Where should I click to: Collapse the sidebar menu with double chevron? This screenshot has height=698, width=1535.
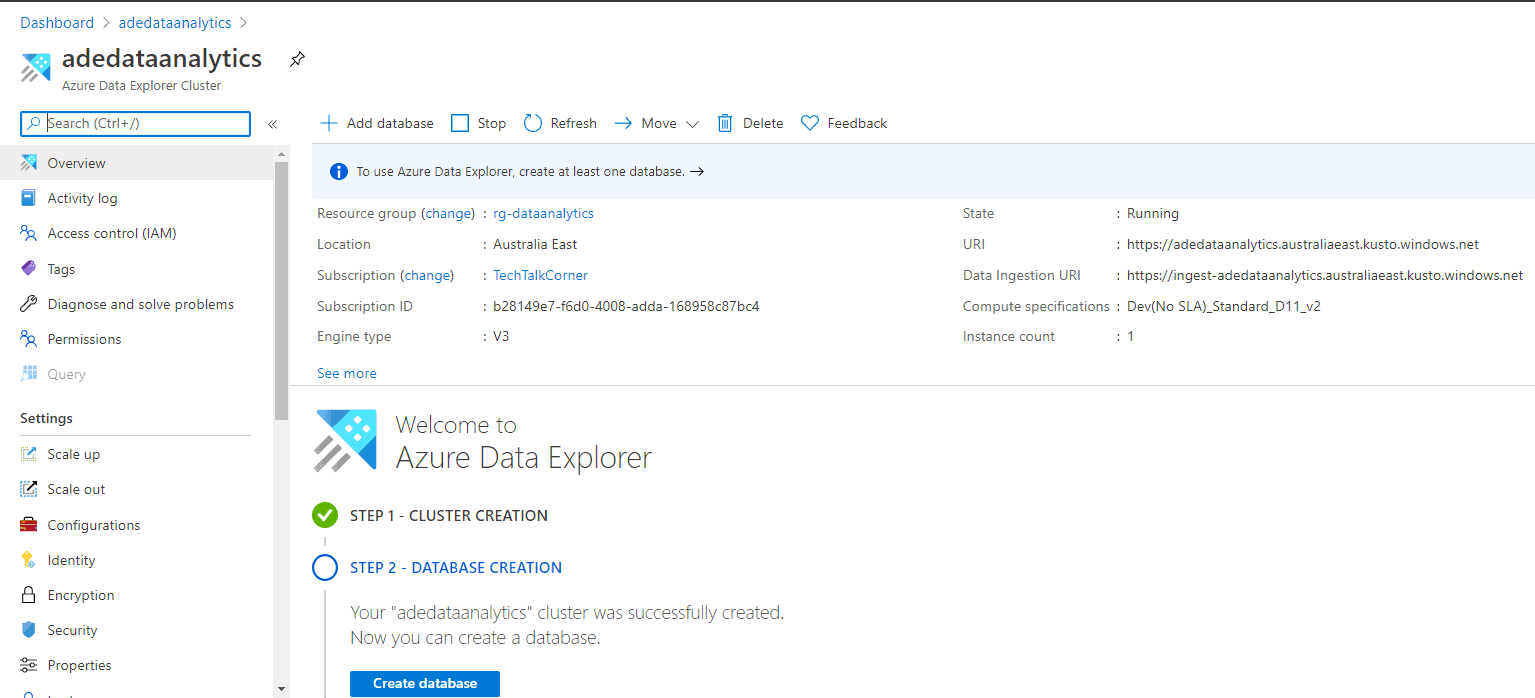click(272, 124)
